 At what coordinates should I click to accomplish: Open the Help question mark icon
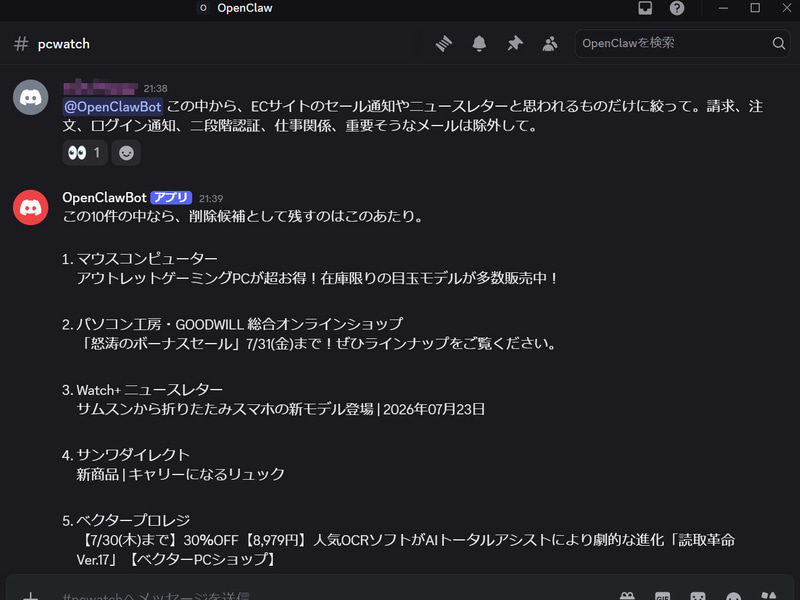(x=677, y=8)
